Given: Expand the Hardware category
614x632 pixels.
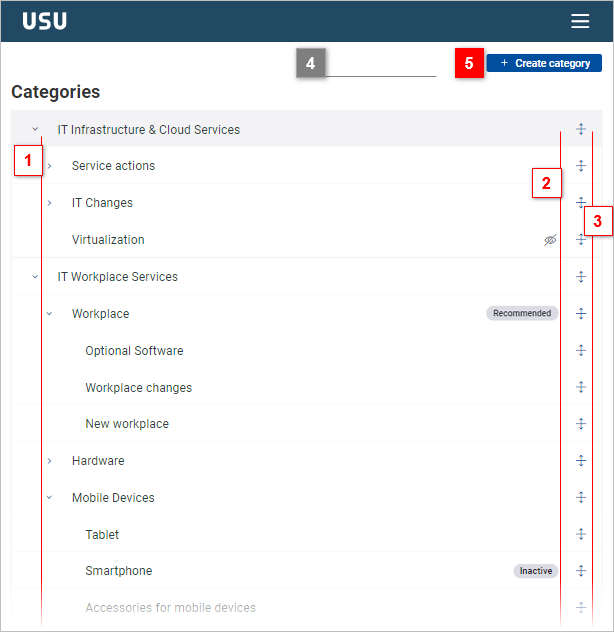Looking at the screenshot, I should tap(49, 461).
